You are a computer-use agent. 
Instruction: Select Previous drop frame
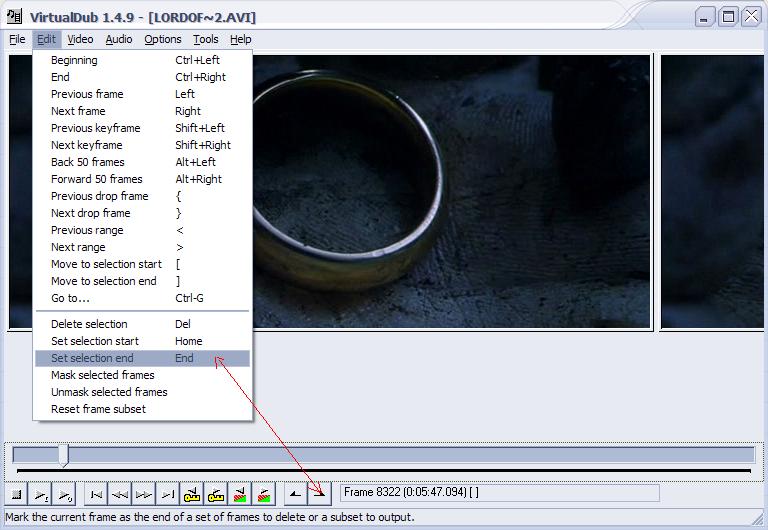pos(143,196)
